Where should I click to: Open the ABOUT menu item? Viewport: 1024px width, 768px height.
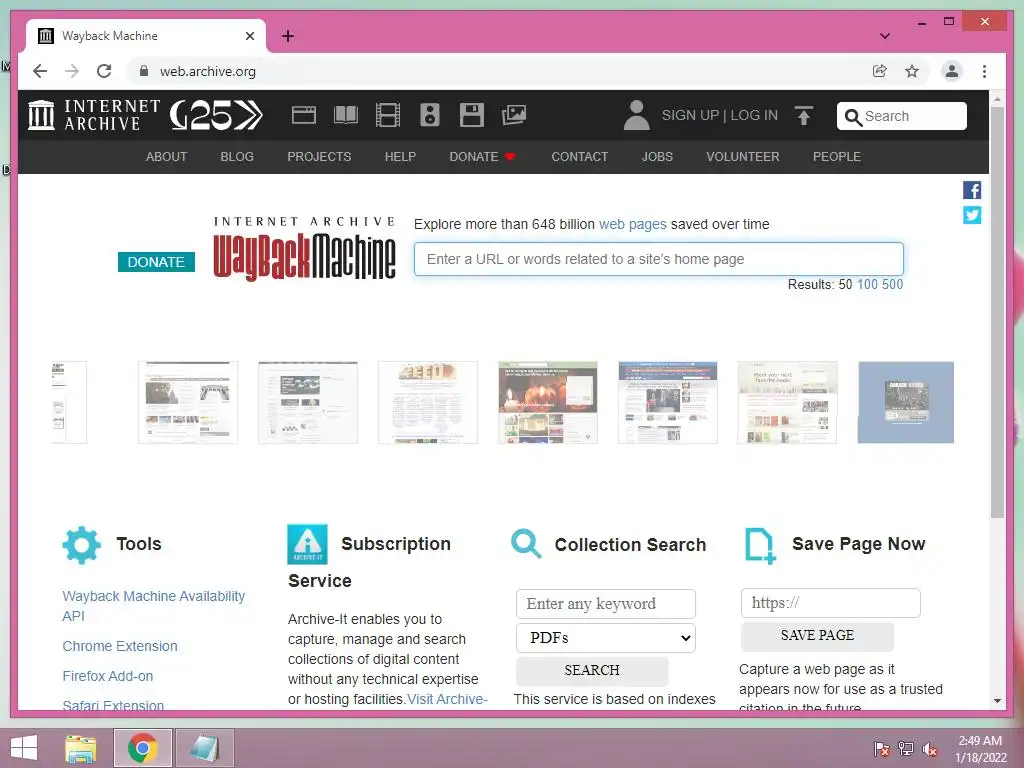(167, 157)
